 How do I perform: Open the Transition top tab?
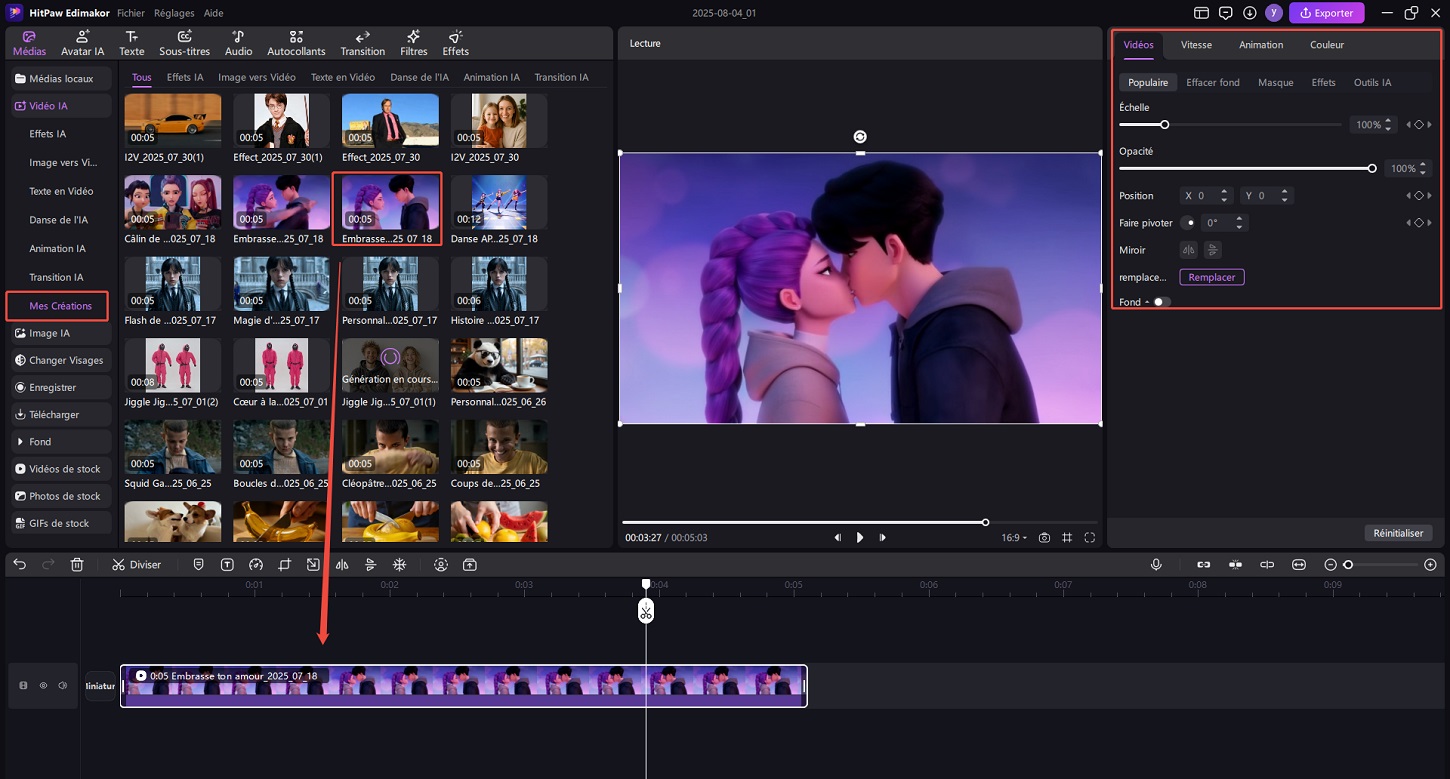(362, 43)
